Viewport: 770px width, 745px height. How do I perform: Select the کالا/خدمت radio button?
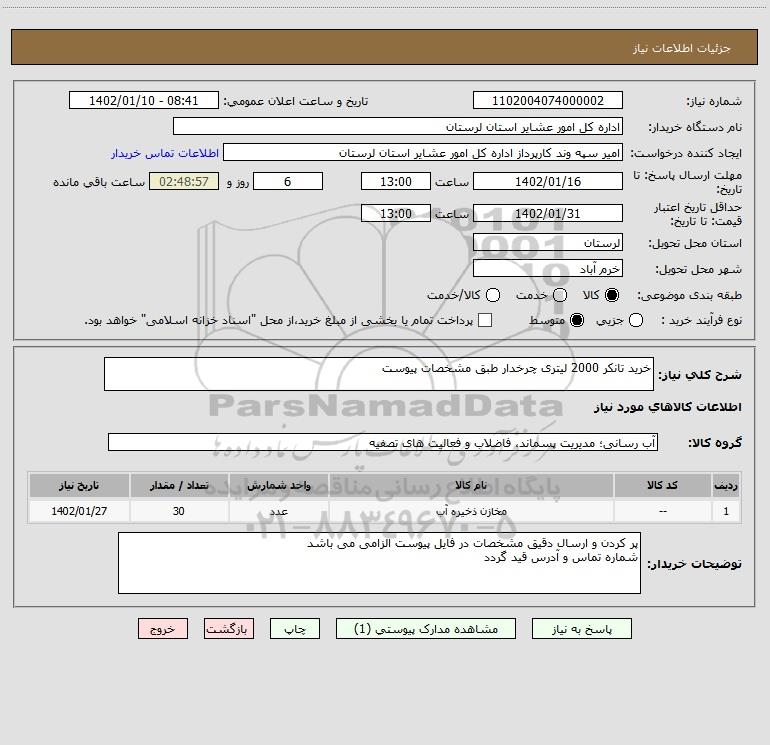pos(493,295)
